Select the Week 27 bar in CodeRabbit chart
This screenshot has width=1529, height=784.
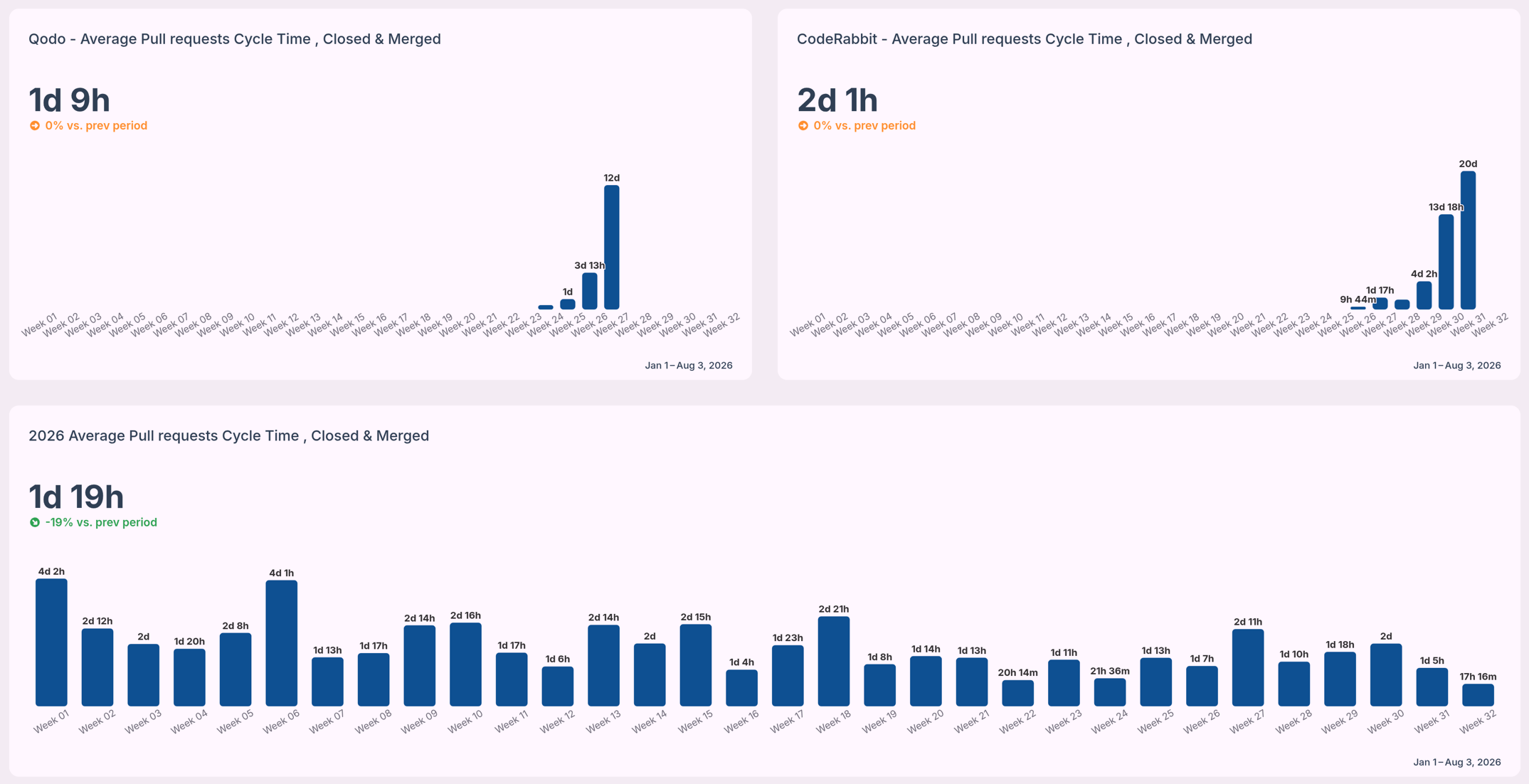[1380, 304]
